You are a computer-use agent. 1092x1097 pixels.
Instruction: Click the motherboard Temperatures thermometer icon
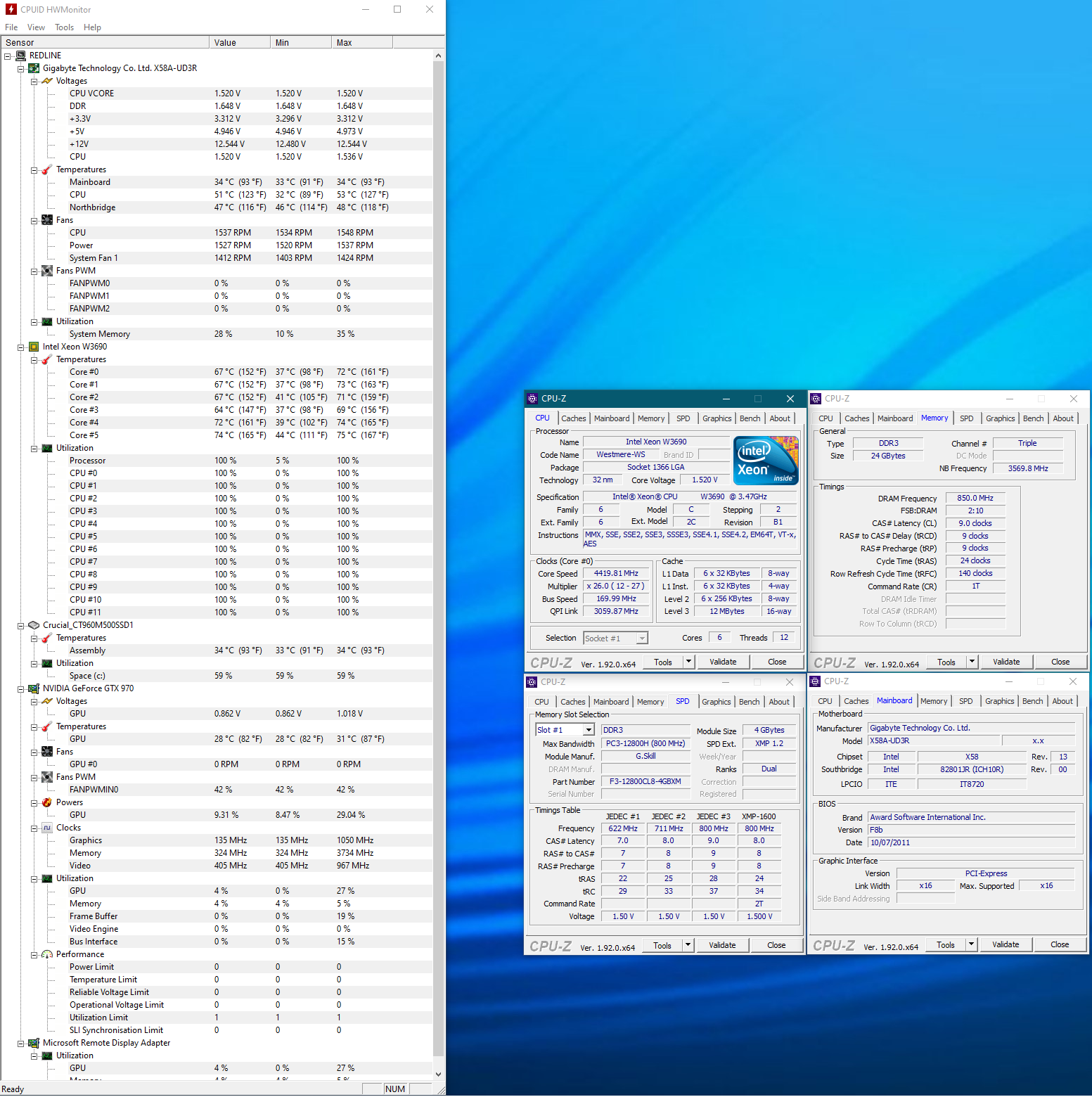click(47, 169)
